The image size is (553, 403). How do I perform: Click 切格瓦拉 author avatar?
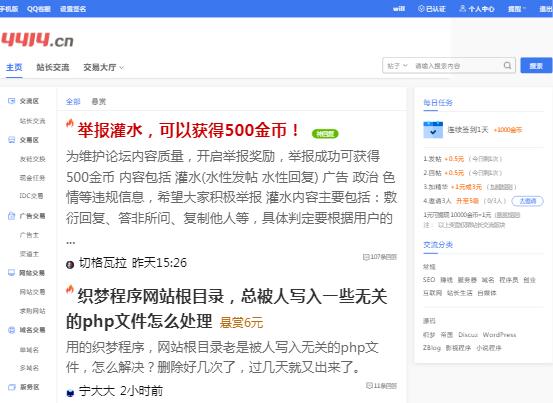70,264
